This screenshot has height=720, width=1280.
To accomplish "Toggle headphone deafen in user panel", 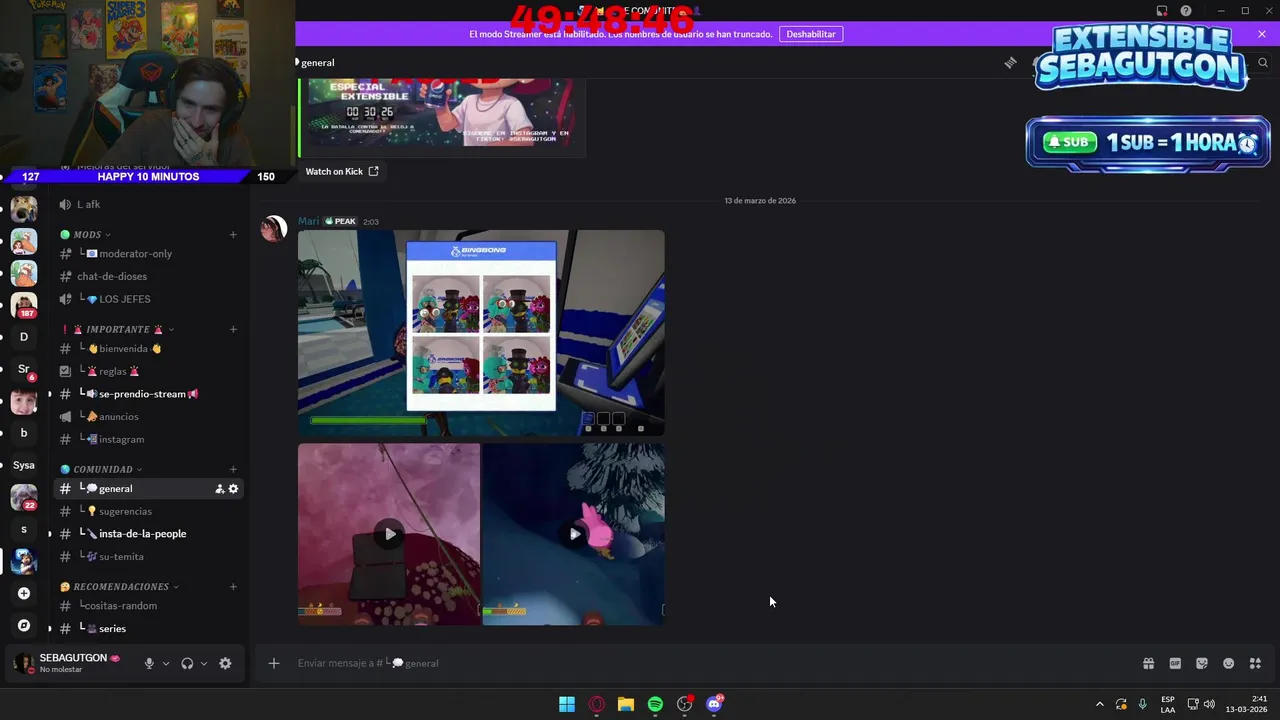I will tap(187, 663).
